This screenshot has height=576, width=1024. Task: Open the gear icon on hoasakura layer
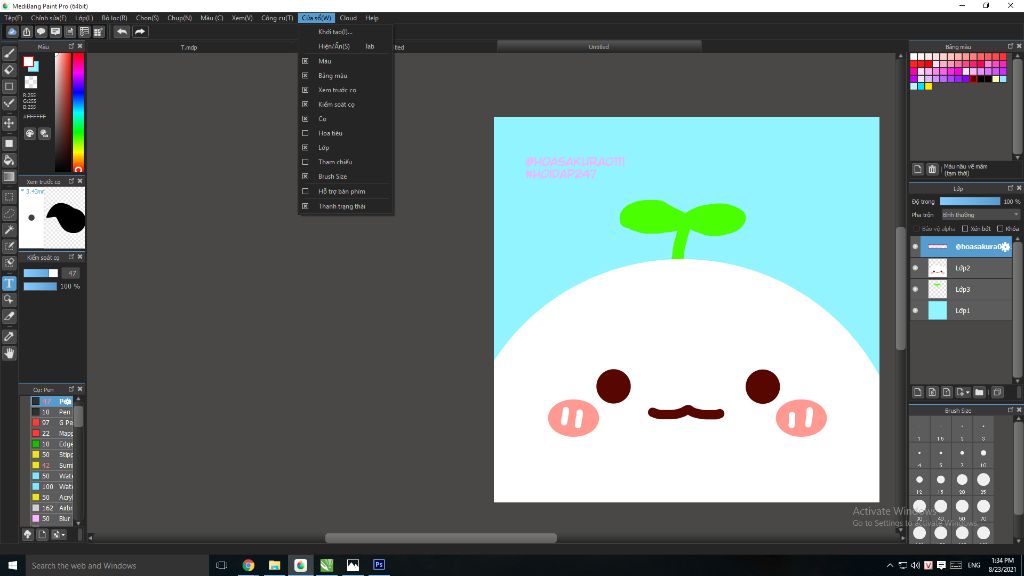pyautogui.click(x=1005, y=246)
